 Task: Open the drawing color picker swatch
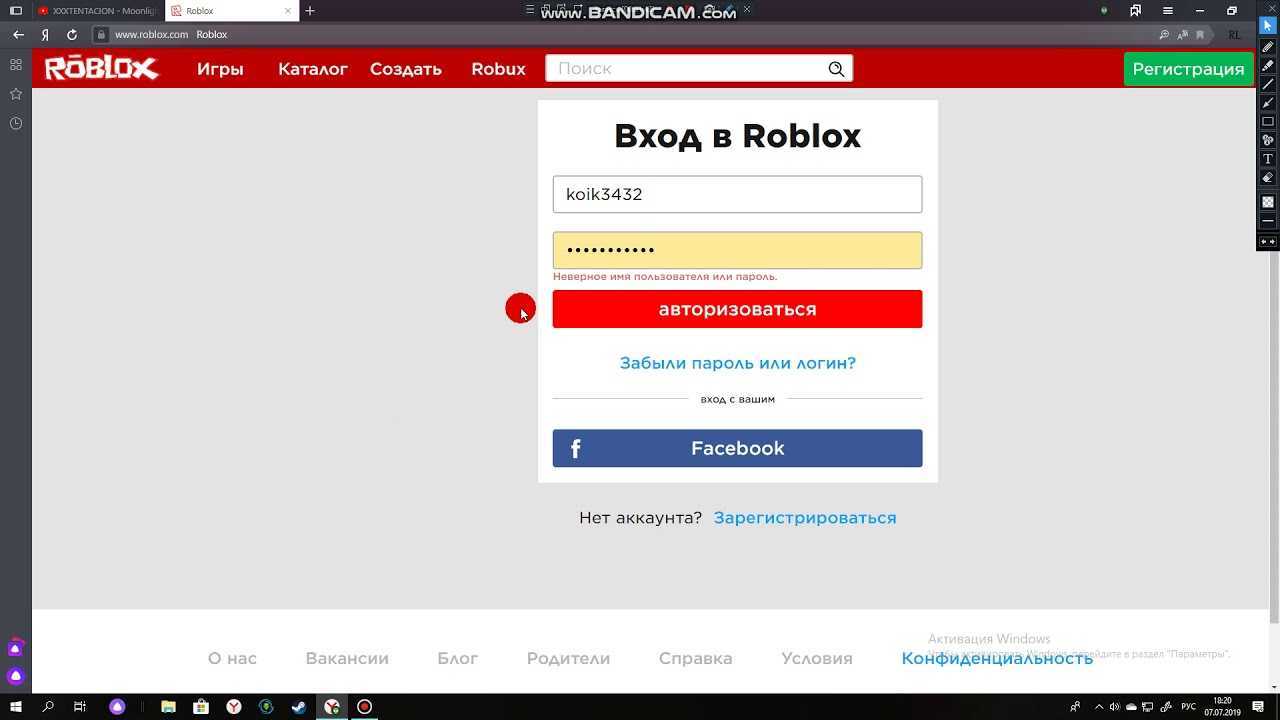coord(1267,202)
